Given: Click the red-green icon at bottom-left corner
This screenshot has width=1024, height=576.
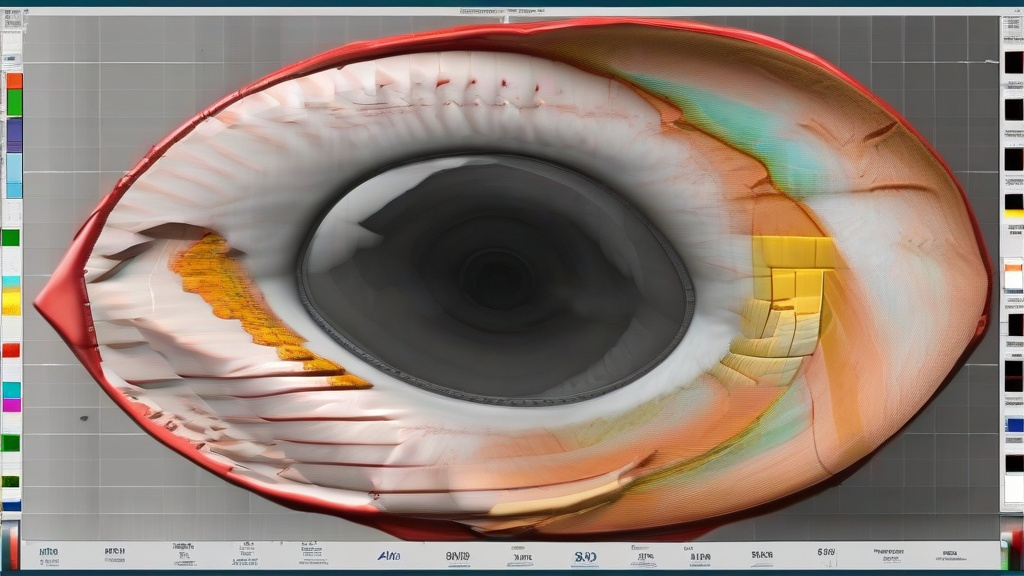Looking at the screenshot, I should pyautogui.click(x=11, y=557).
